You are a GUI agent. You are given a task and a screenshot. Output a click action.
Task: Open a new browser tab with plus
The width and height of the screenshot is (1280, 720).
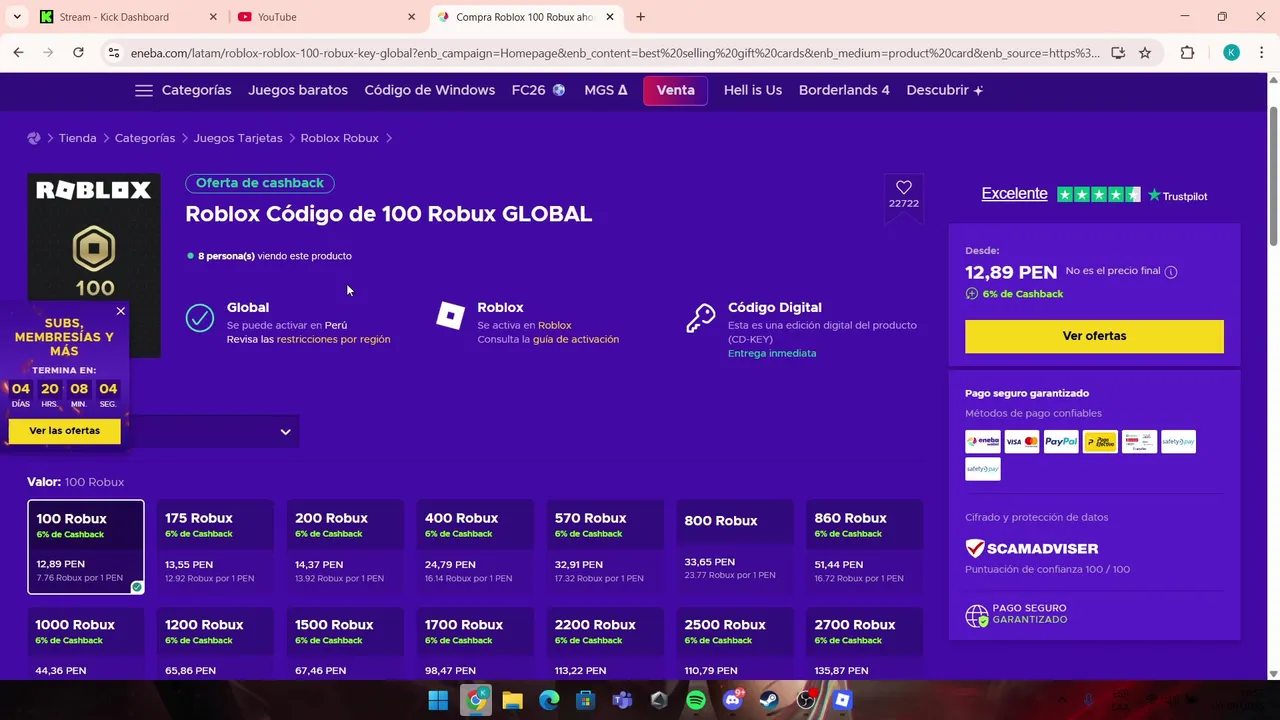(x=640, y=17)
